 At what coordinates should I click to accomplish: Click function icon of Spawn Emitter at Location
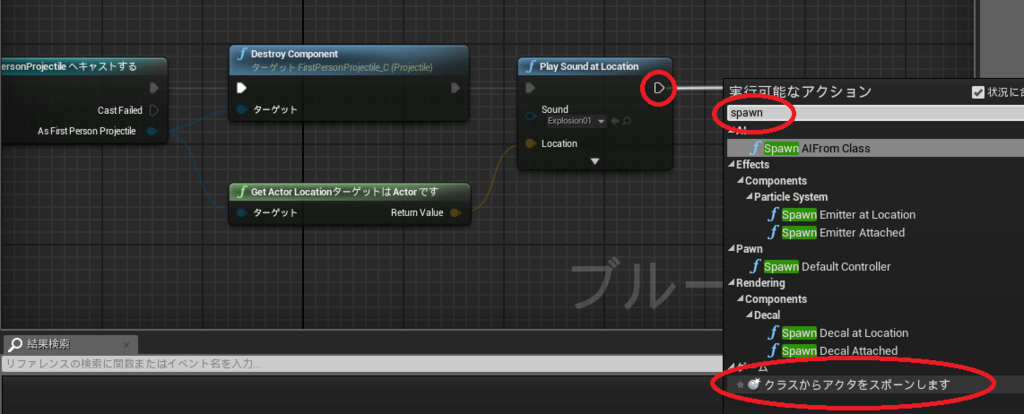tap(775, 215)
